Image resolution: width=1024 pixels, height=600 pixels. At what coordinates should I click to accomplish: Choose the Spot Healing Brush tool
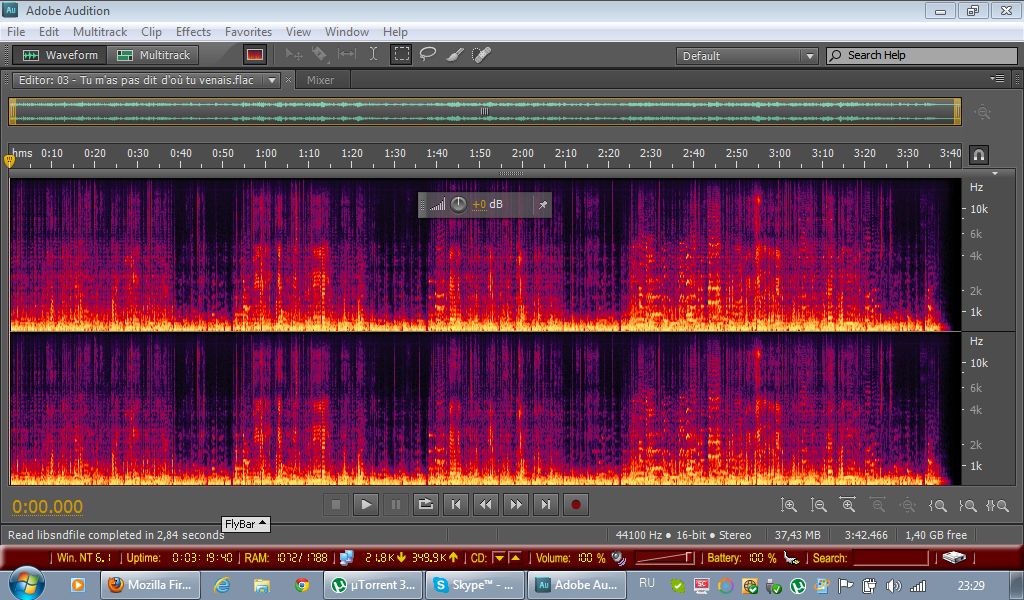click(481, 55)
